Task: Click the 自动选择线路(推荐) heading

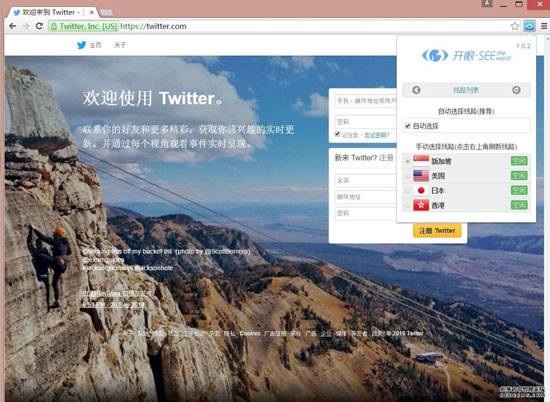Action: click(466, 111)
